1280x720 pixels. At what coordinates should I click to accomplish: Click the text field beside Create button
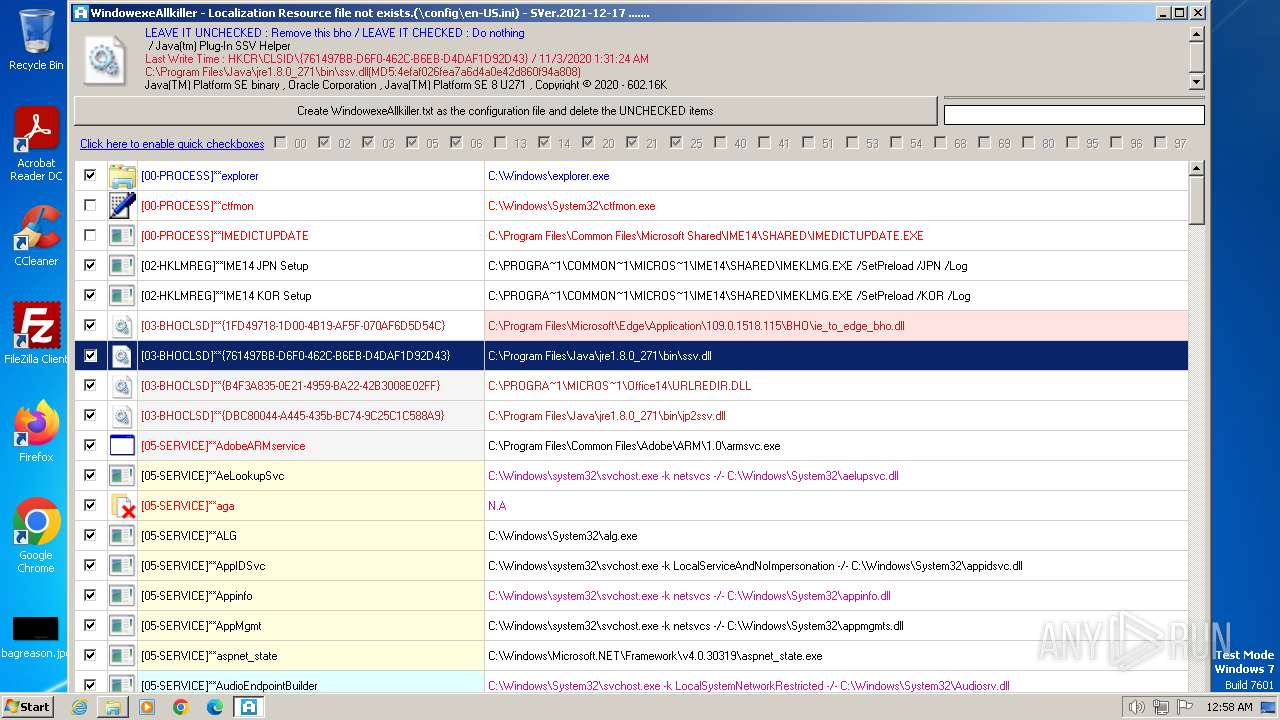(x=1074, y=115)
